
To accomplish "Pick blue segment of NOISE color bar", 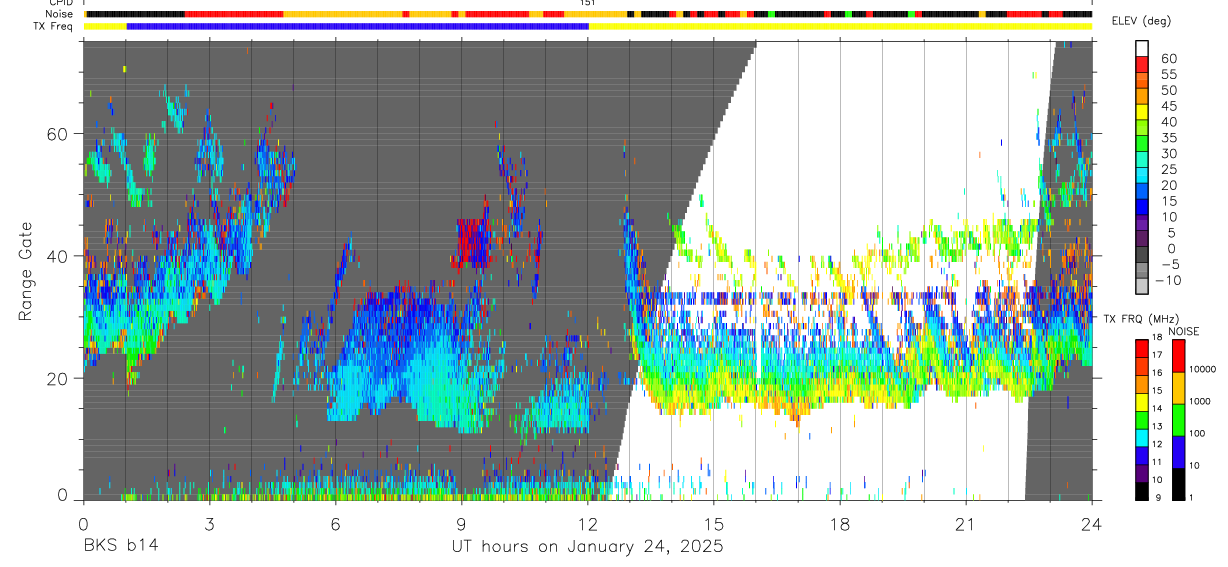I will tap(1178, 450).
